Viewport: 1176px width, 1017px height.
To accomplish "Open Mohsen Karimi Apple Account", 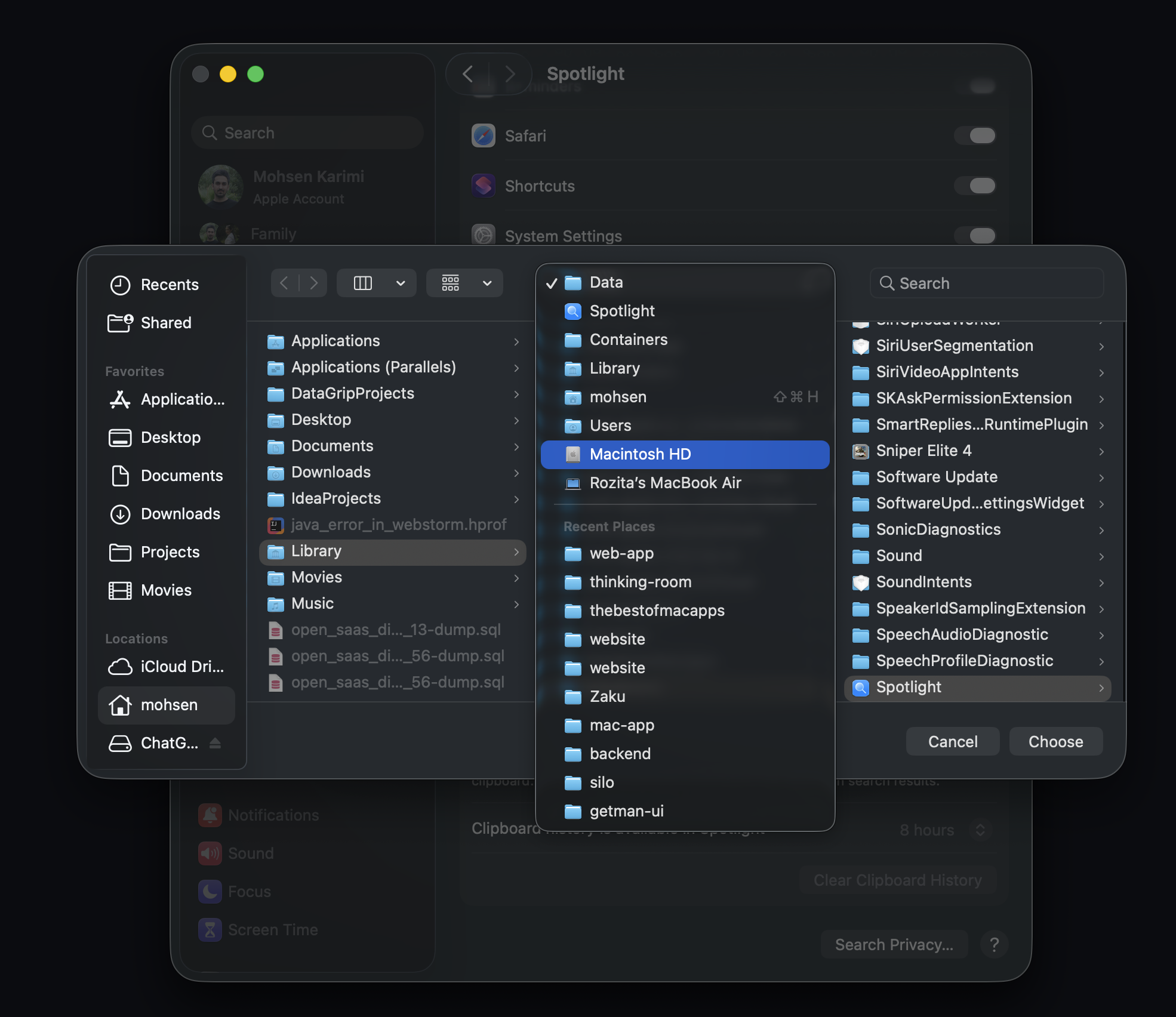I will pyautogui.click(x=307, y=187).
